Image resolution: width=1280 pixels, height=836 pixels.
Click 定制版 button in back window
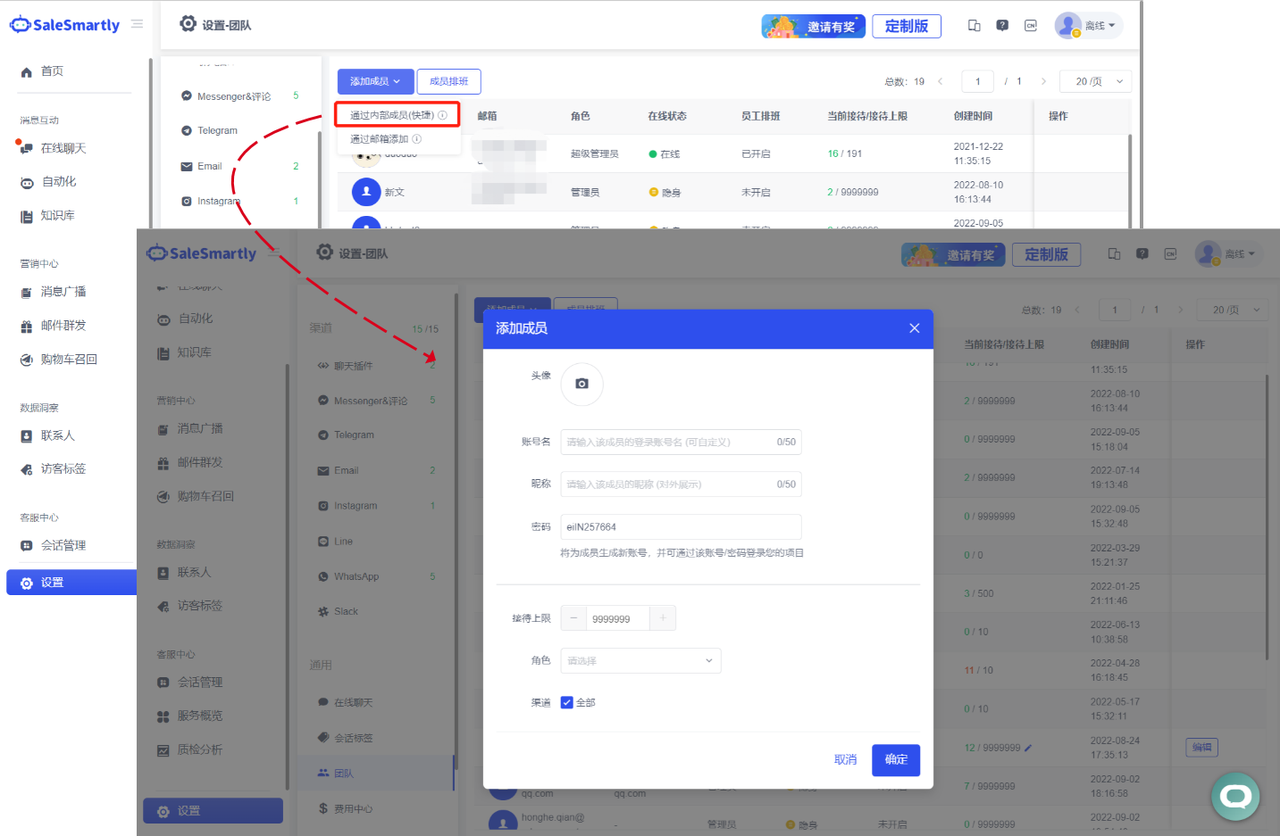pyautogui.click(x=906, y=26)
